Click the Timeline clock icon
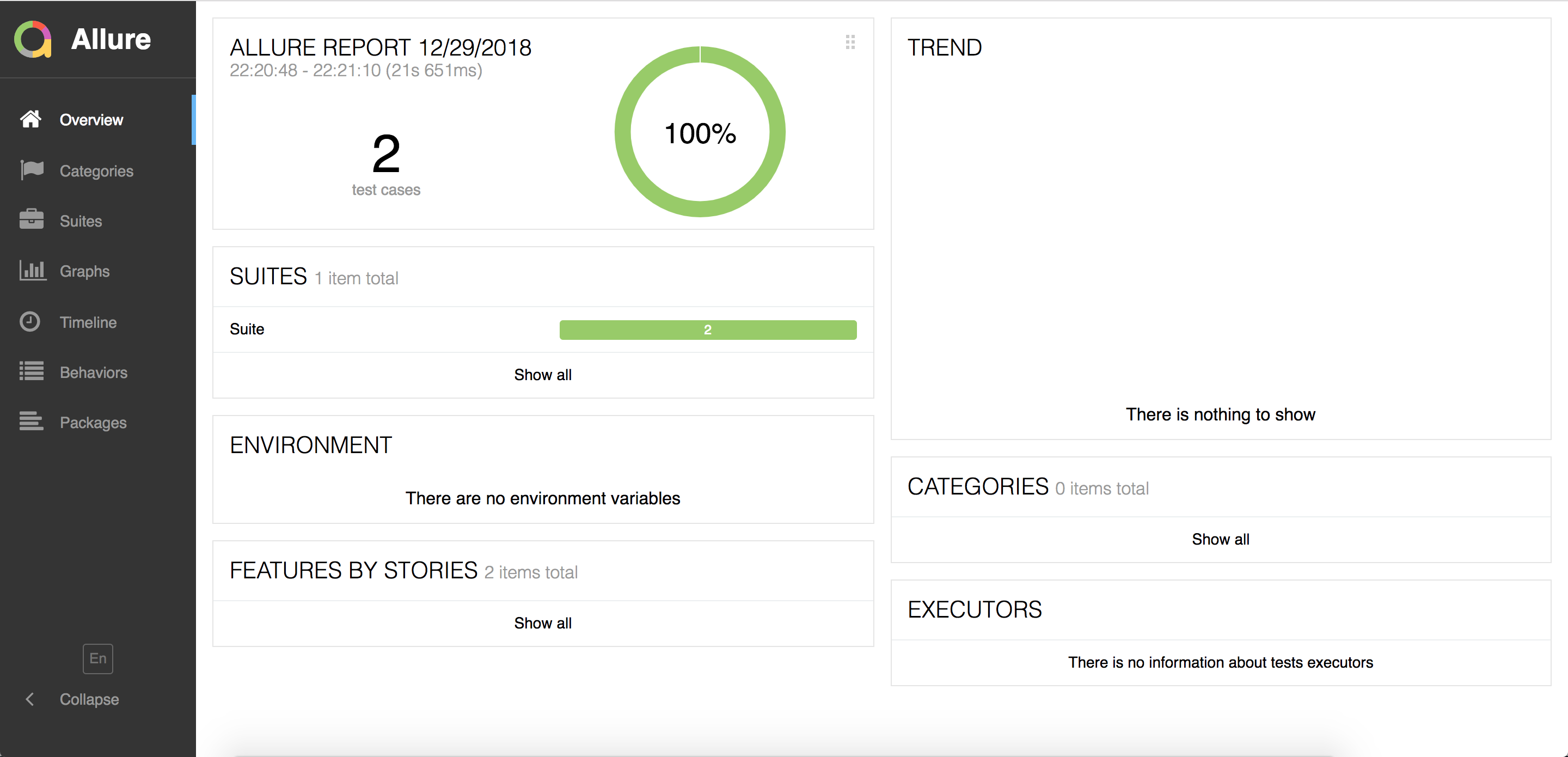 click(30, 321)
